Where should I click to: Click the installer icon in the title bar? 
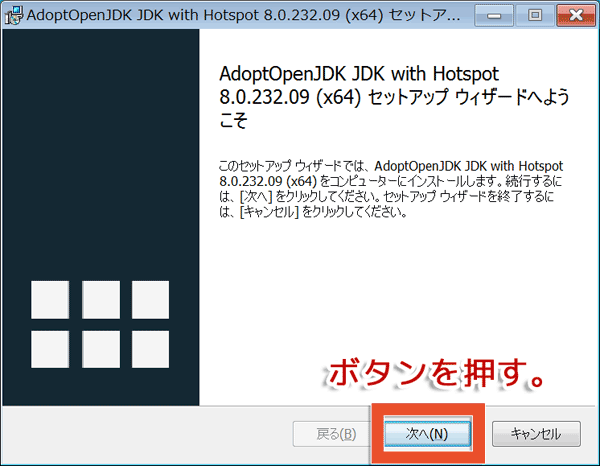14,16
